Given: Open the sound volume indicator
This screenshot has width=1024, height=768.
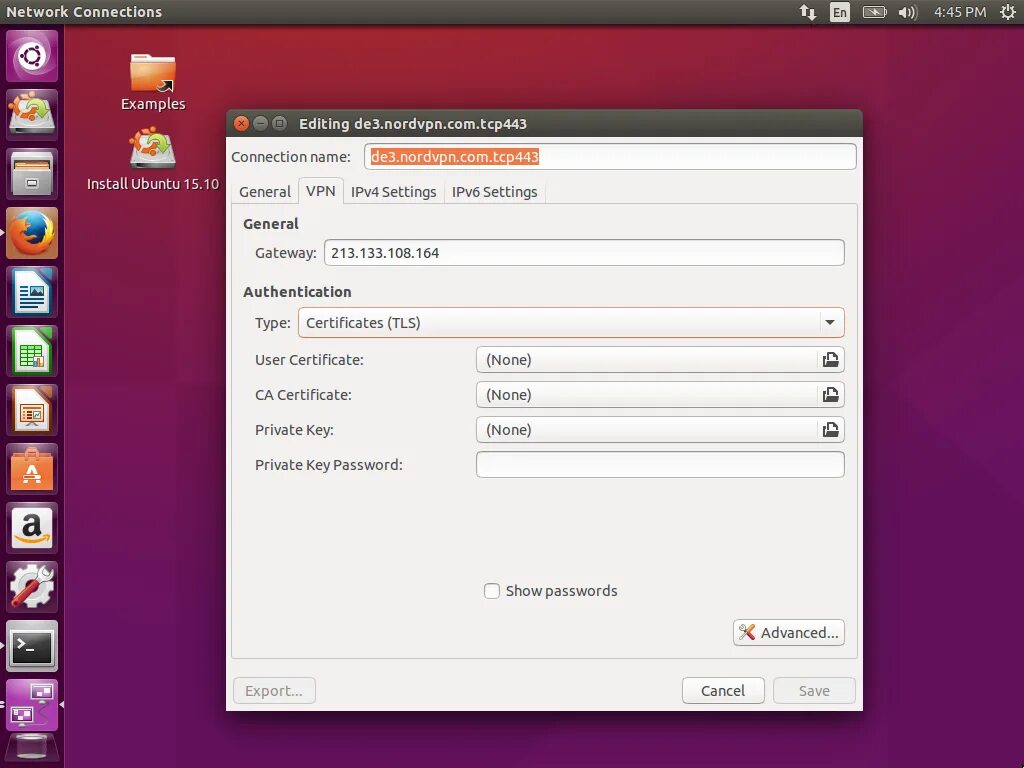Looking at the screenshot, I should click(x=908, y=12).
